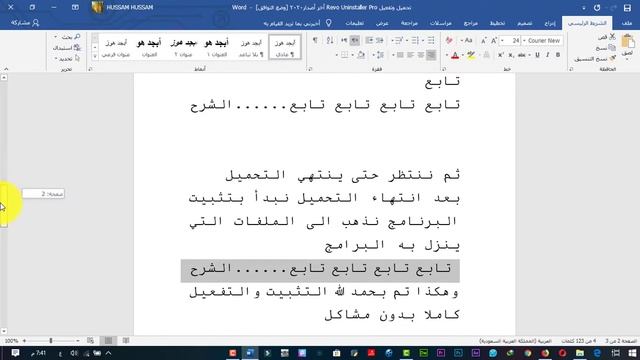This screenshot has height=360, width=640.
Task: Click the multilevel list icon
Action: coord(399,40)
